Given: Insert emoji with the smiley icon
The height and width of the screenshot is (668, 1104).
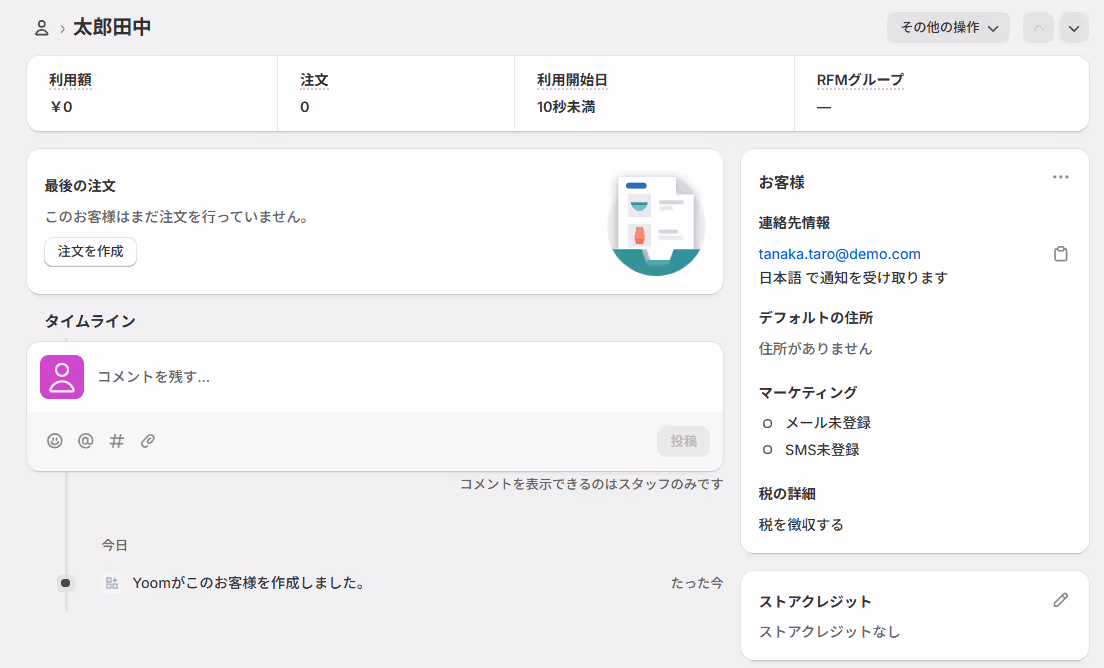Looking at the screenshot, I should point(55,441).
